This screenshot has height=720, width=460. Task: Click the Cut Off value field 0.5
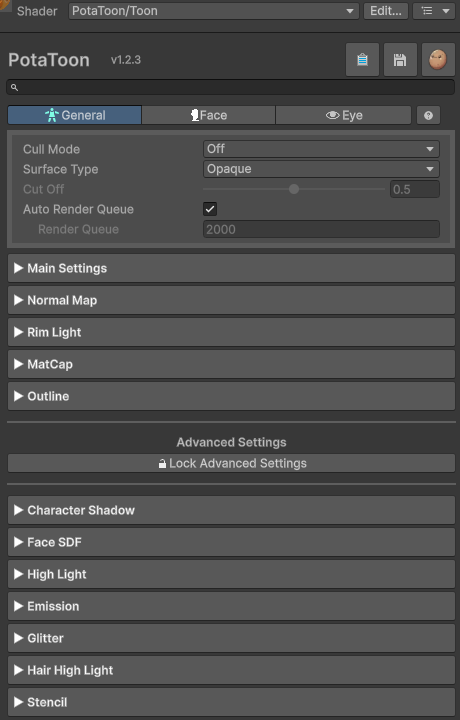coord(415,189)
